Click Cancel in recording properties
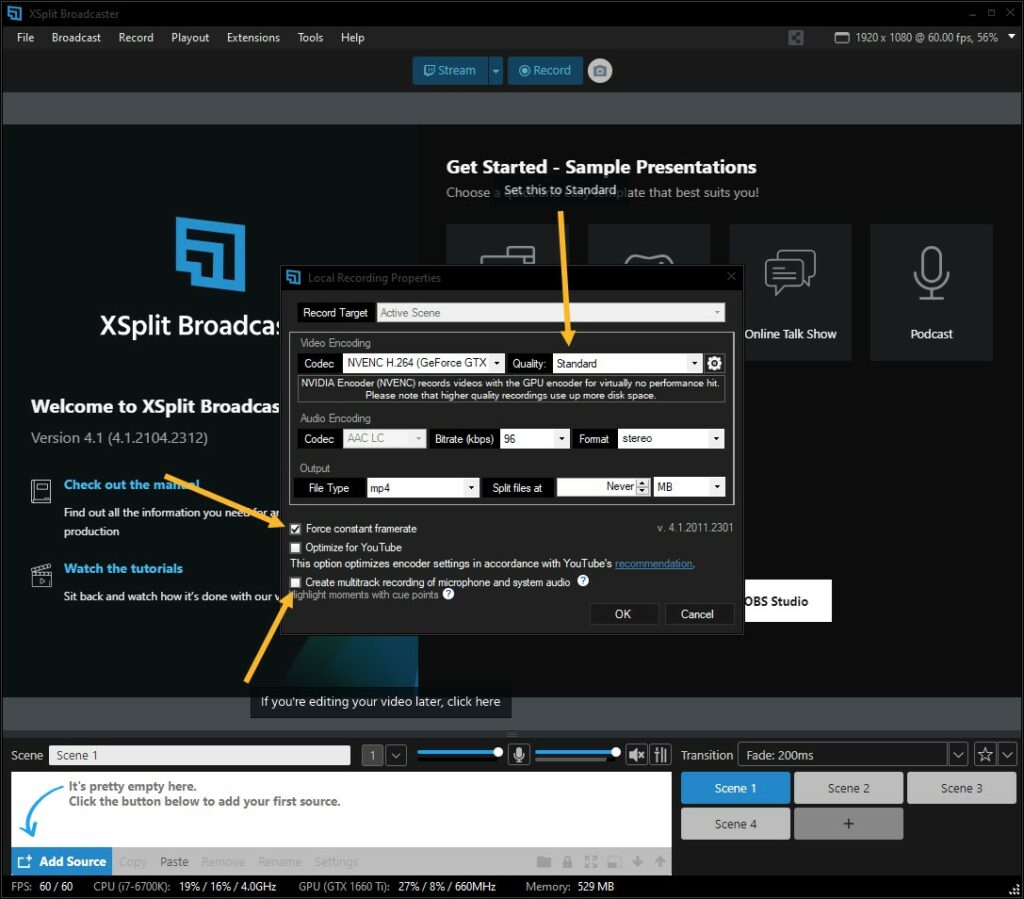 tap(697, 614)
